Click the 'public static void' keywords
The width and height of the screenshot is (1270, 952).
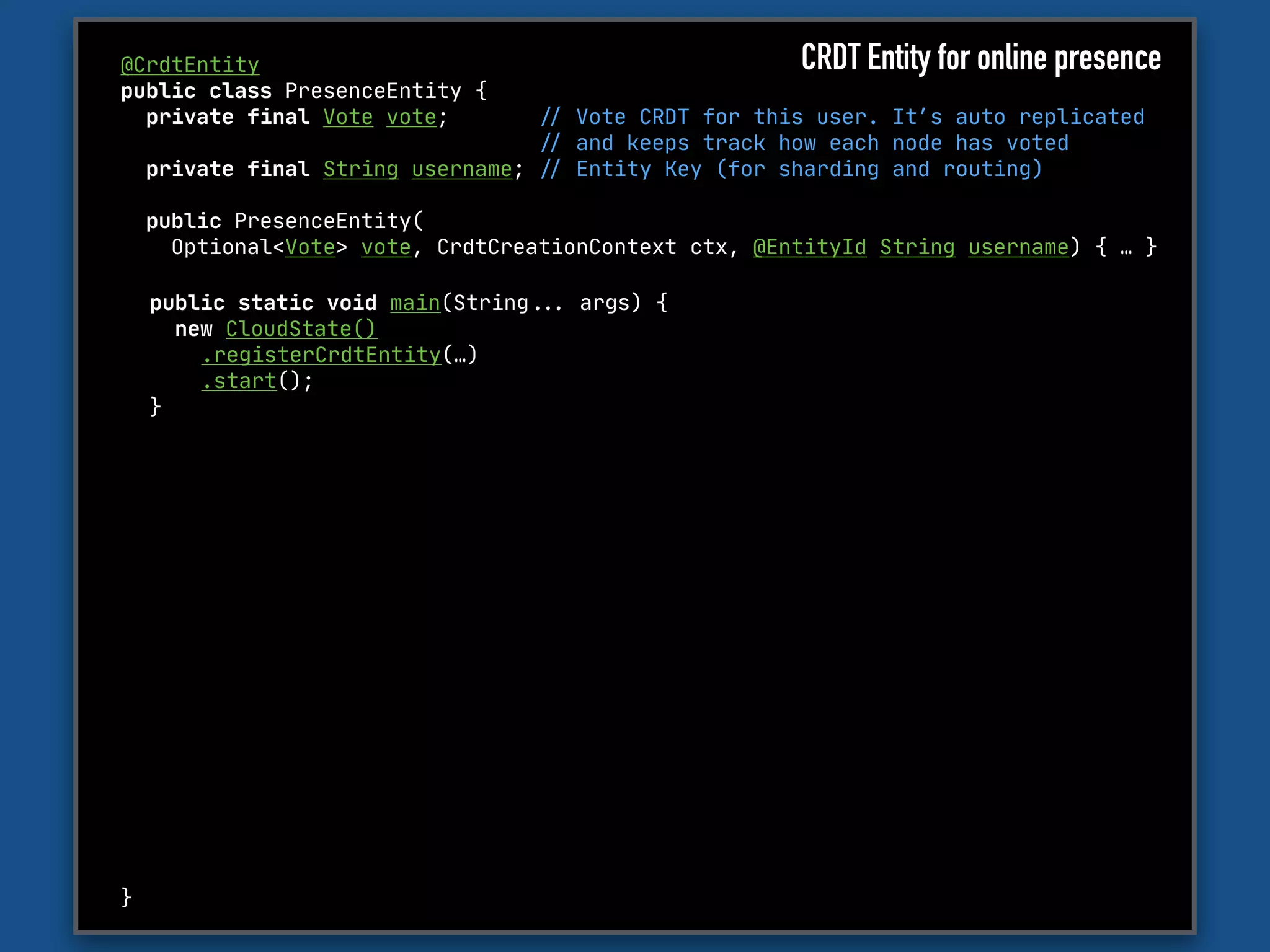[264, 303]
